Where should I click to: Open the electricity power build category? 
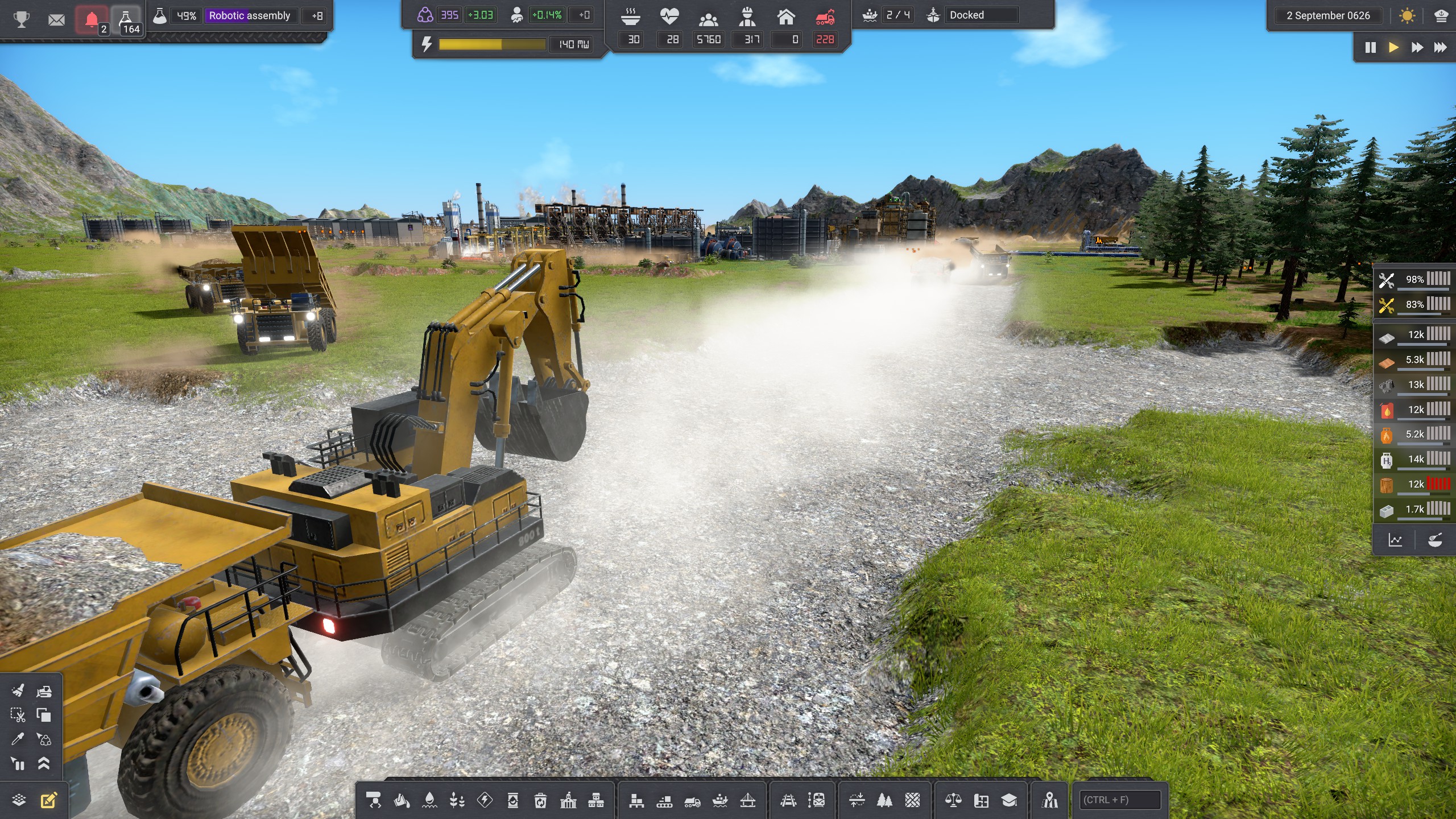pos(485,801)
